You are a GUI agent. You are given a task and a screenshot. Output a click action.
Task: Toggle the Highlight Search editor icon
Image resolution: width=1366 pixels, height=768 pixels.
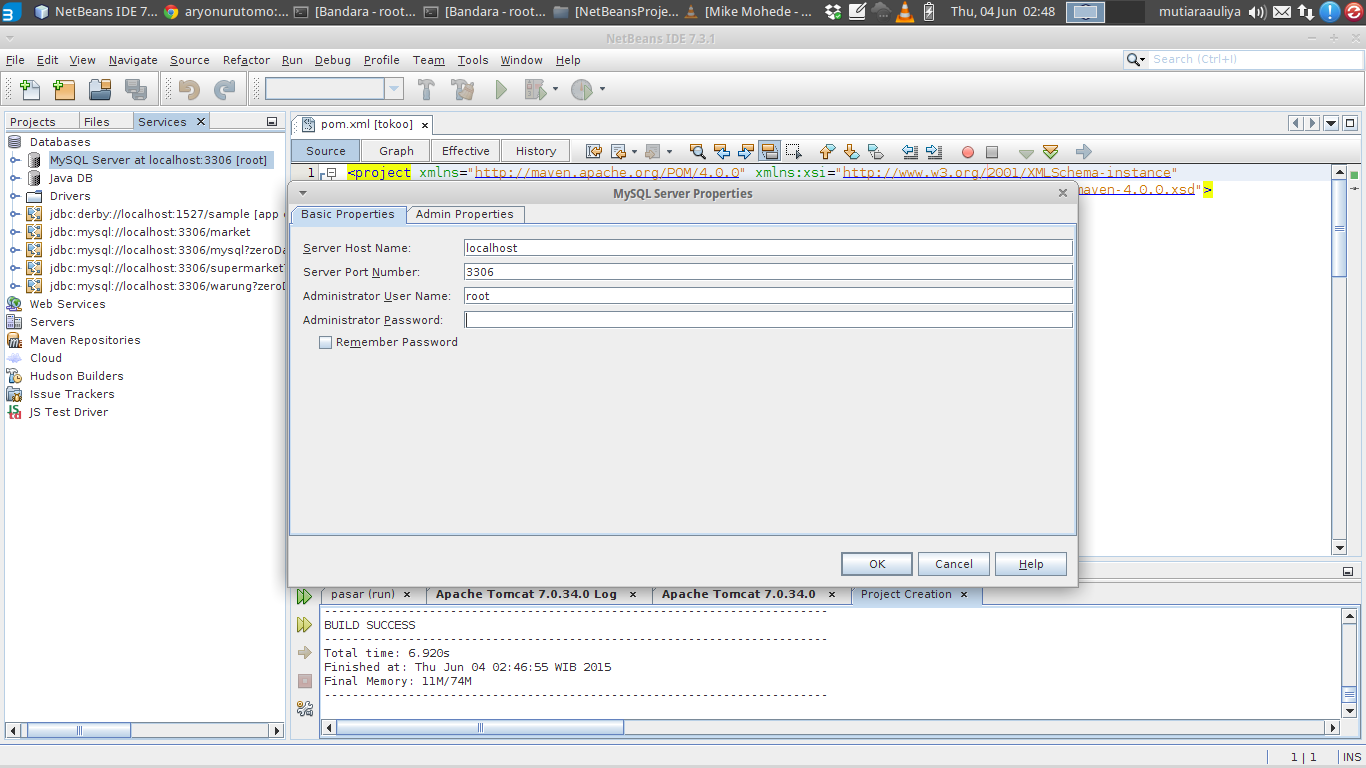pyautogui.click(x=770, y=151)
